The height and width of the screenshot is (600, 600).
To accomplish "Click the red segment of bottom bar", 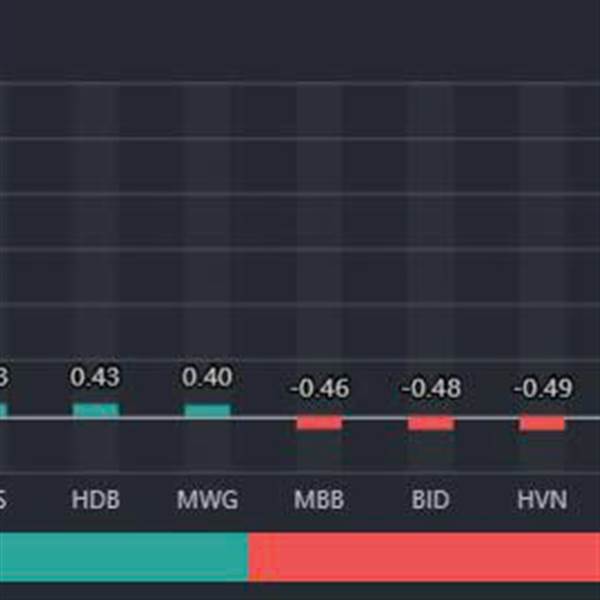I will 424,556.
